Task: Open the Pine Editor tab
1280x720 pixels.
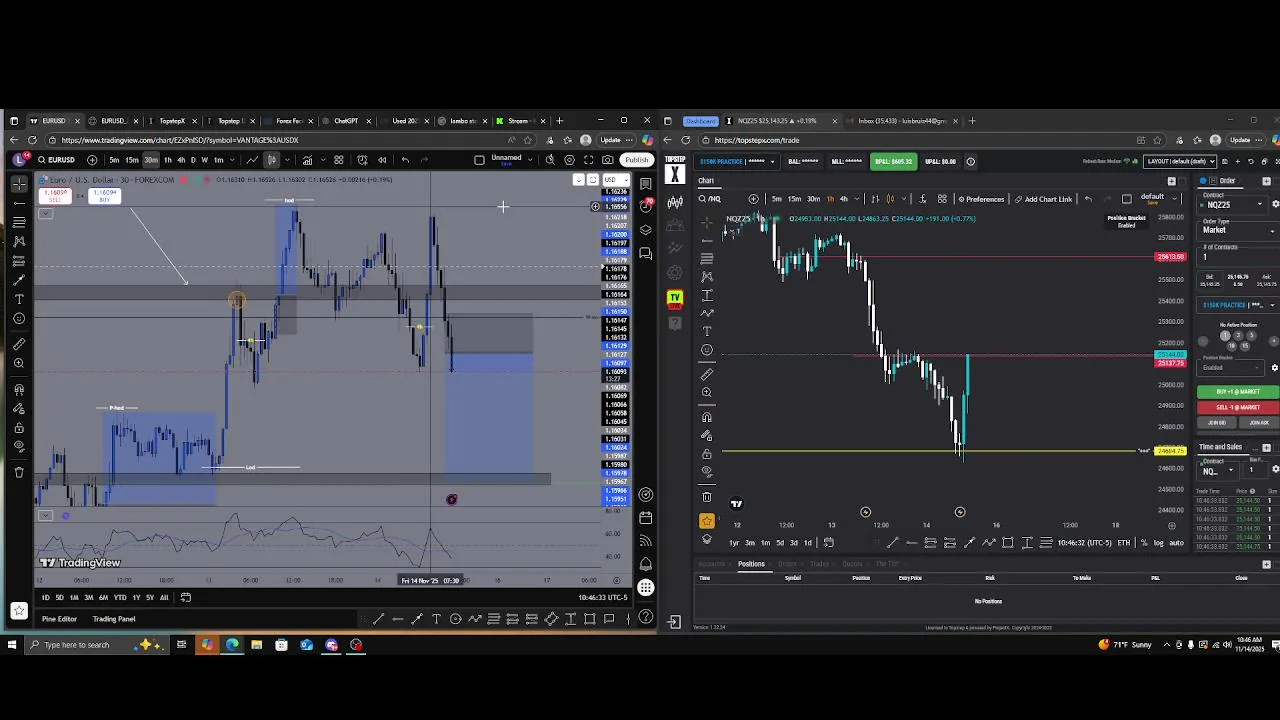Action: tap(59, 619)
